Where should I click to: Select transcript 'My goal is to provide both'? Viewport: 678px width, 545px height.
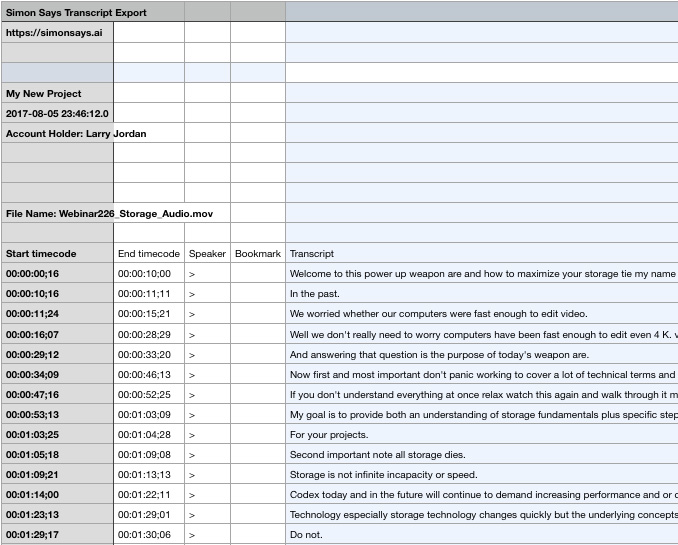pos(482,414)
